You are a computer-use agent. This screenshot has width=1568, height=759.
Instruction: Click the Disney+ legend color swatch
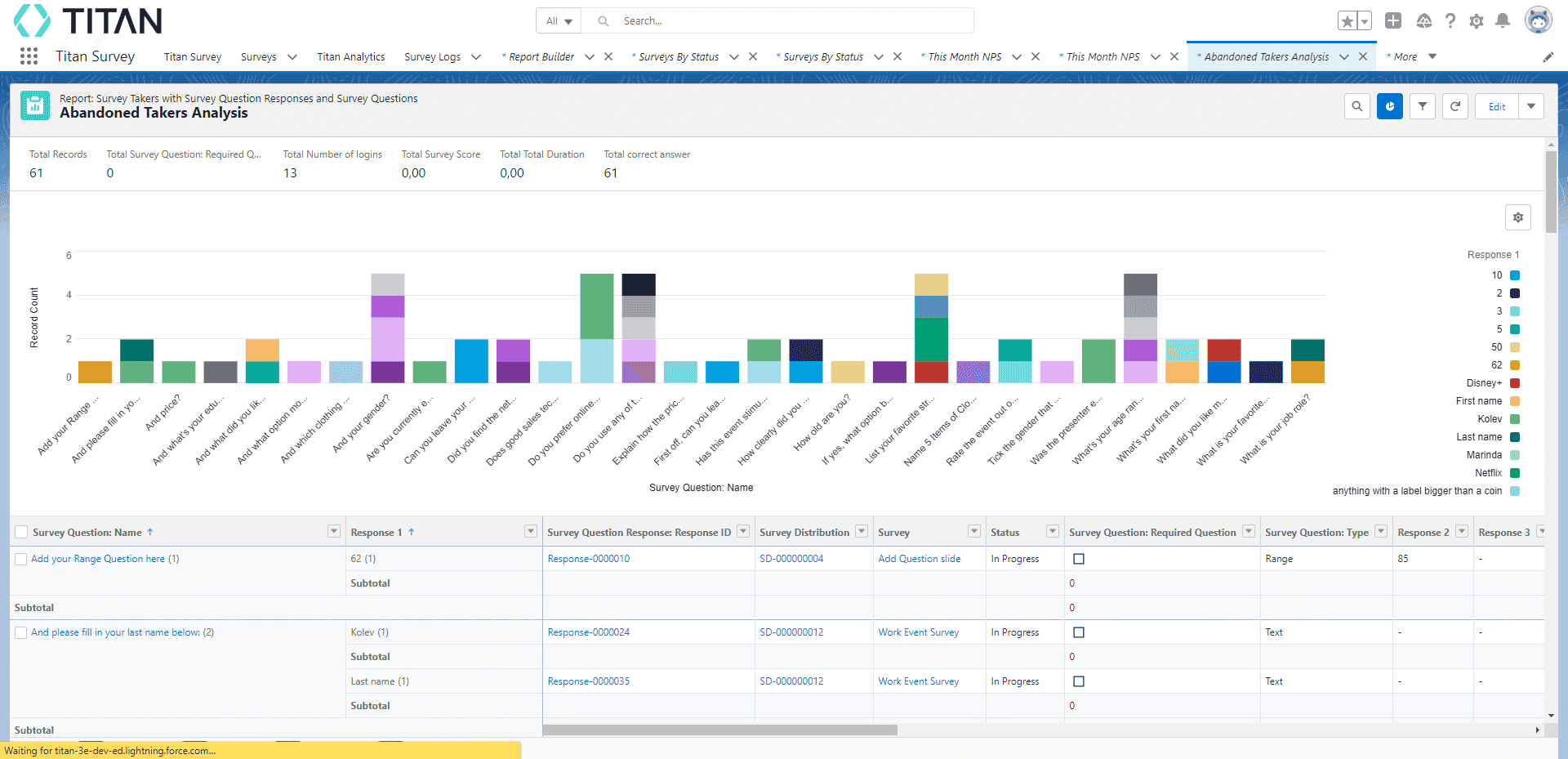click(1514, 383)
